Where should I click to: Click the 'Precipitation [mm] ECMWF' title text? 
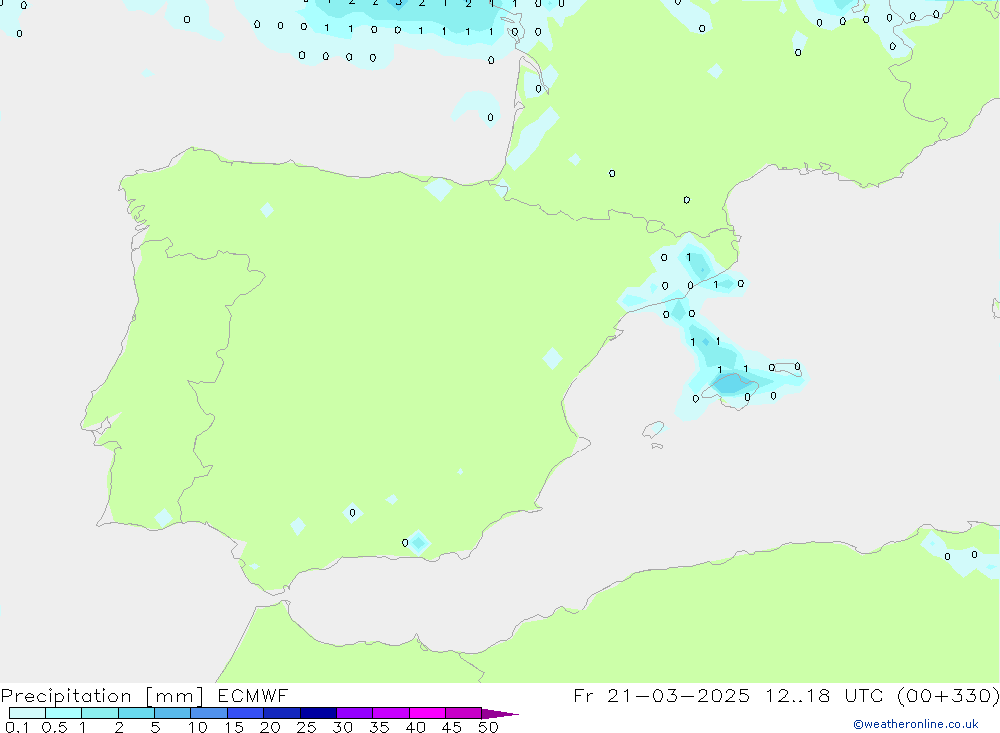(x=144, y=695)
